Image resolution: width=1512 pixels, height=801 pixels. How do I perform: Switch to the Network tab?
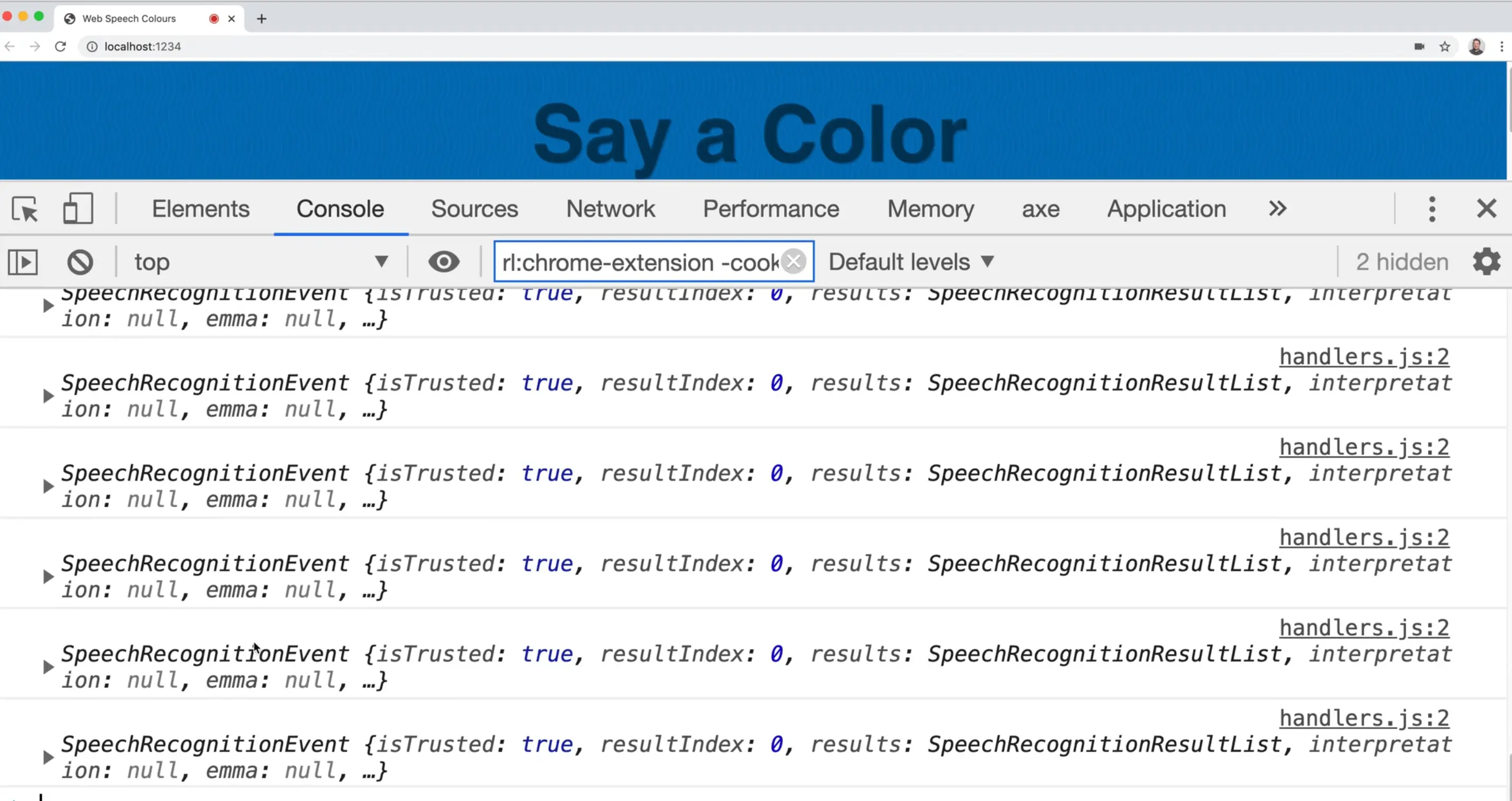click(x=610, y=209)
